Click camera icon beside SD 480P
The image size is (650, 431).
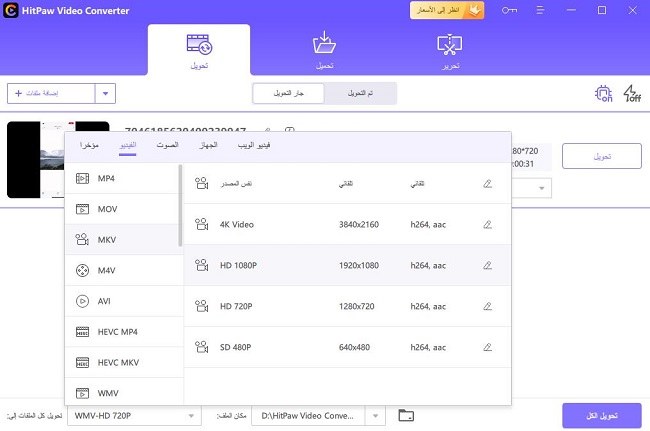pos(201,347)
